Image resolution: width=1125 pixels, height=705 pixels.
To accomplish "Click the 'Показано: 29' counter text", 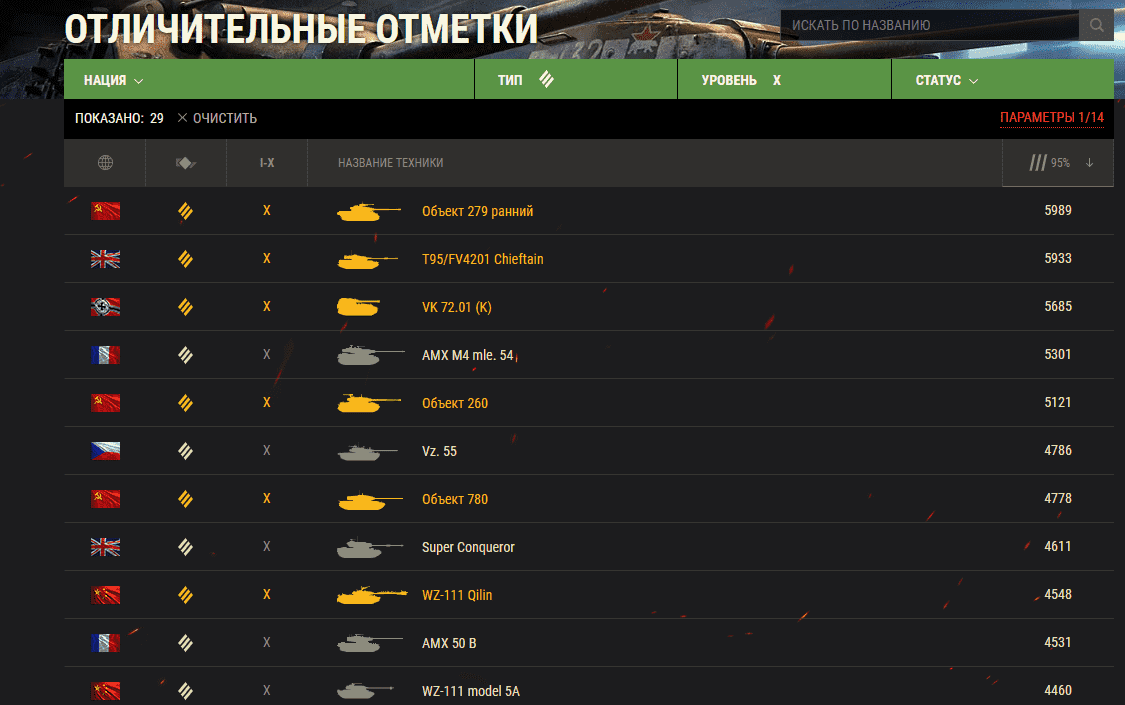I will pos(119,118).
